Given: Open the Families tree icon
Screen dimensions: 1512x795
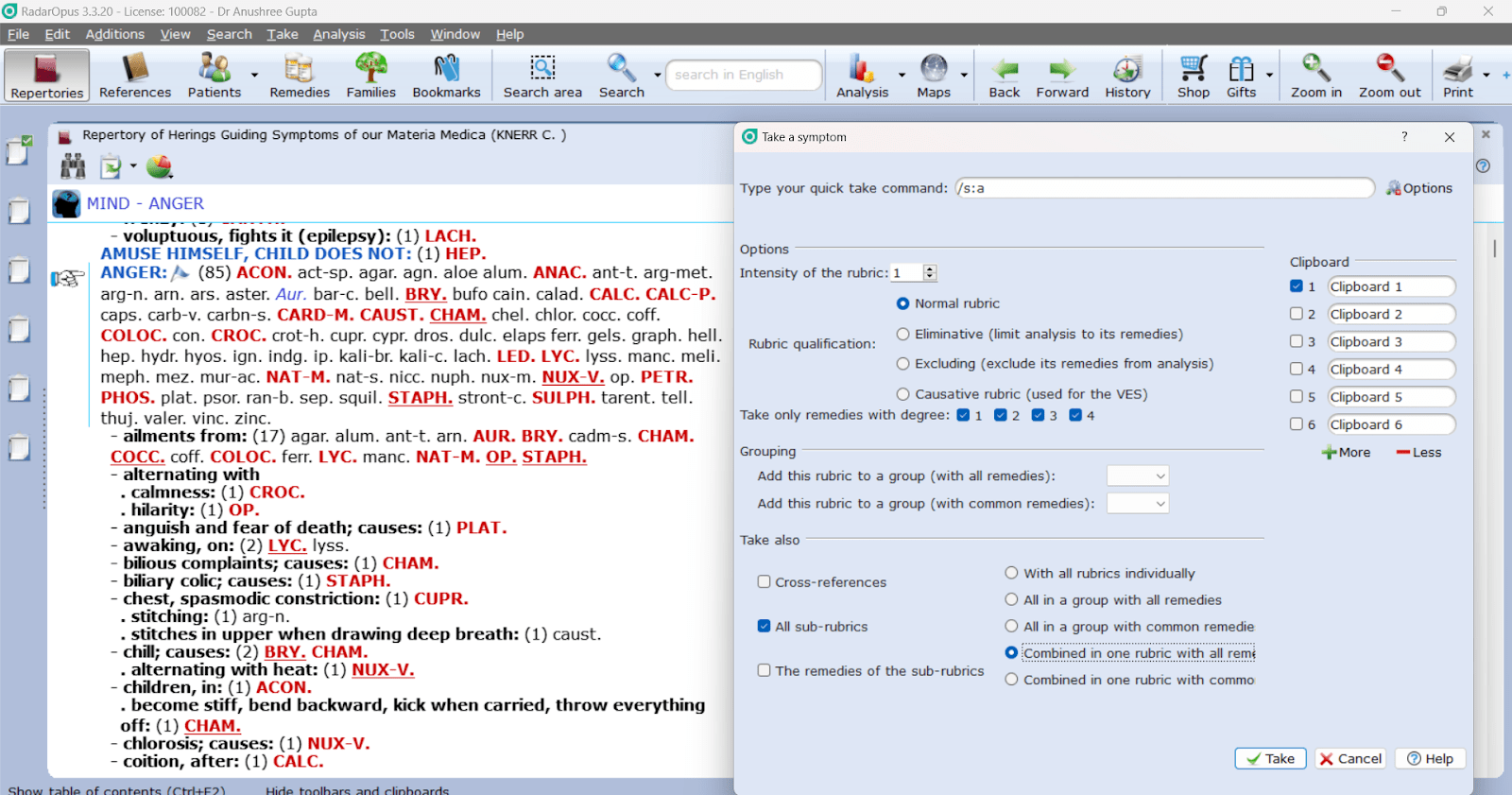Looking at the screenshot, I should tap(371, 76).
